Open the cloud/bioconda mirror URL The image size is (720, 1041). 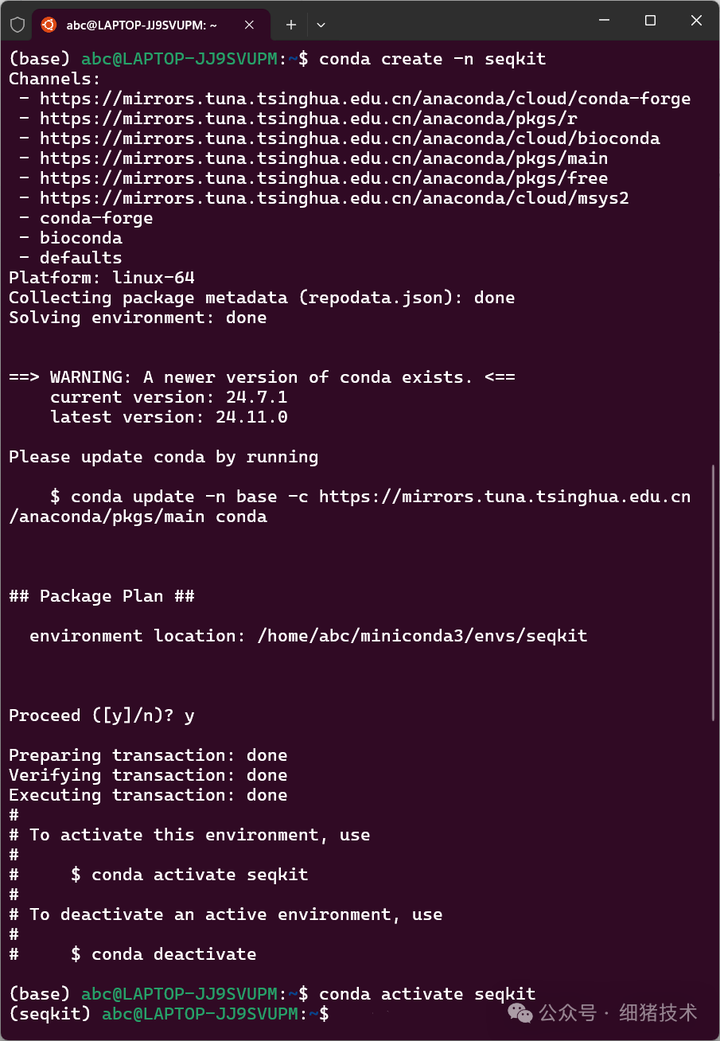[349, 139]
